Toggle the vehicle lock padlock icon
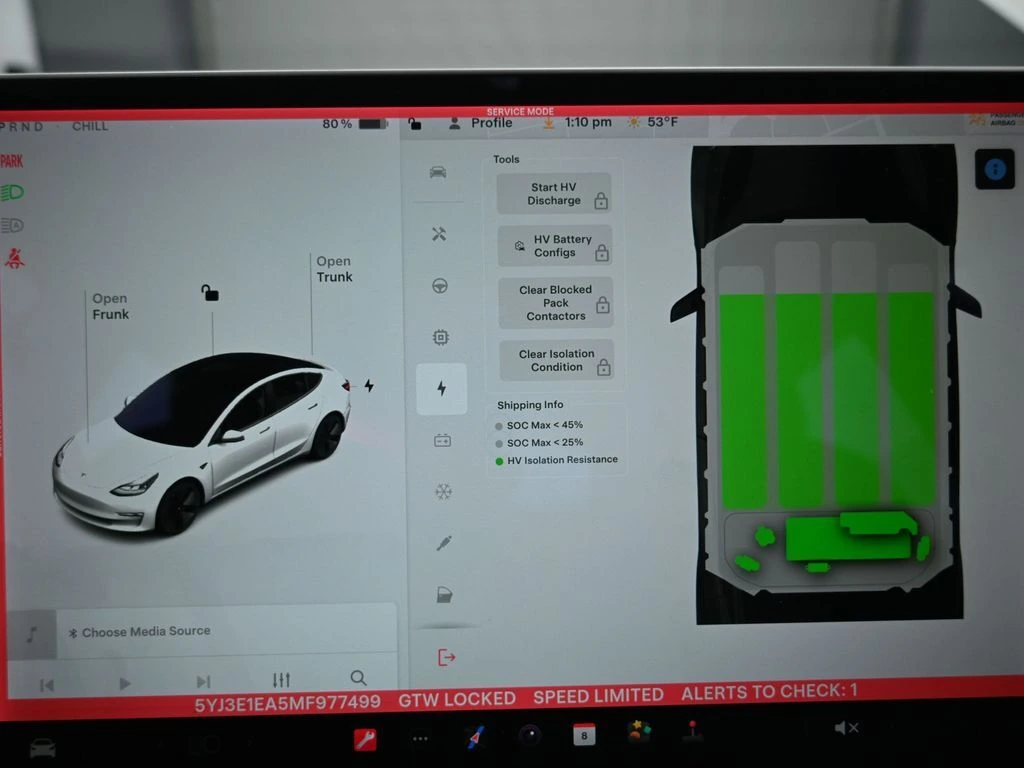The height and width of the screenshot is (768, 1024). pyautogui.click(x=210, y=293)
